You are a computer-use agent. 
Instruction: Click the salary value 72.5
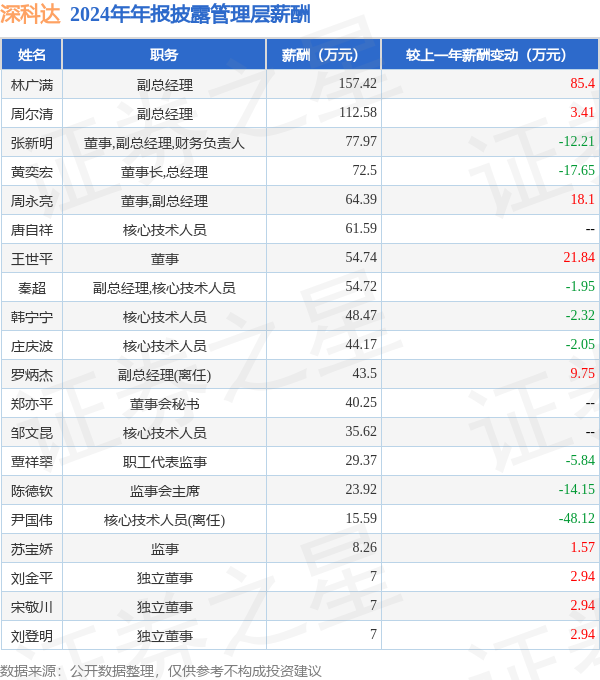pyautogui.click(x=365, y=170)
